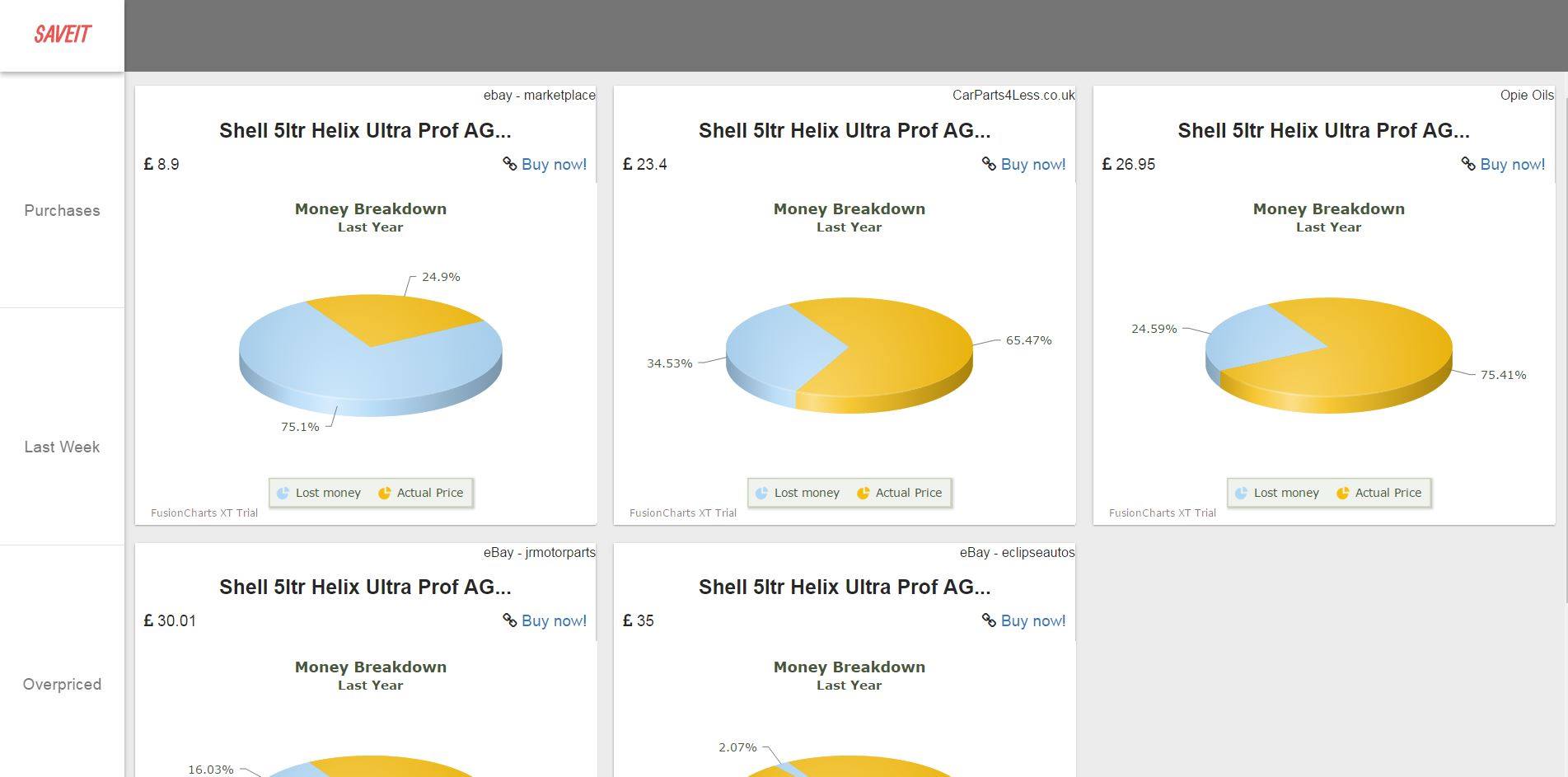Toggle Lost money legend in Opie Oils chart
Screen dimensions: 1568x777
point(1277,493)
